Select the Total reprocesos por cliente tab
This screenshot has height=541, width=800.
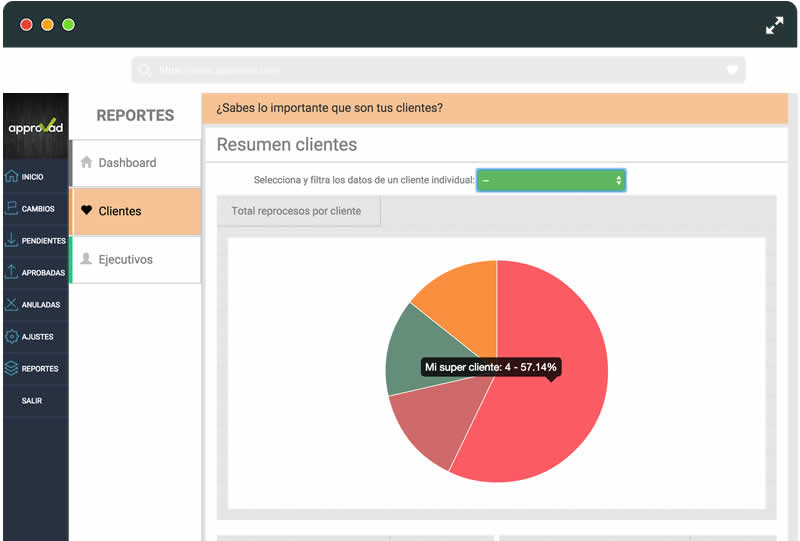296,211
